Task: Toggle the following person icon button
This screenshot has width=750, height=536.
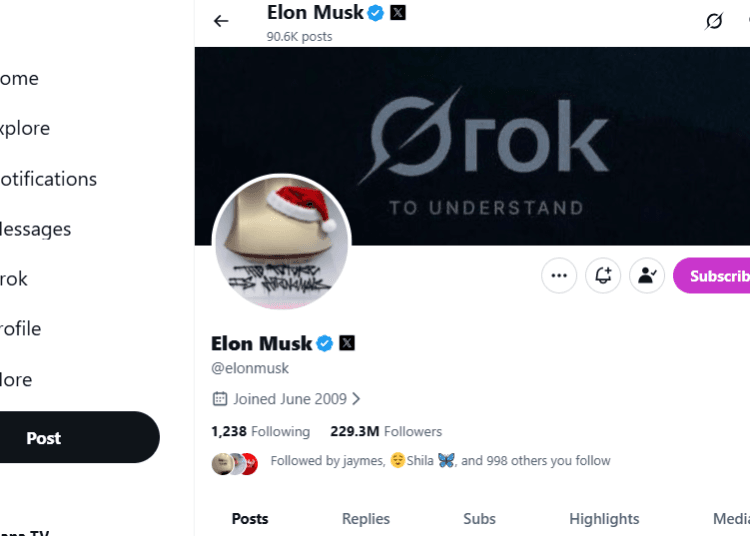Action: coord(647,276)
